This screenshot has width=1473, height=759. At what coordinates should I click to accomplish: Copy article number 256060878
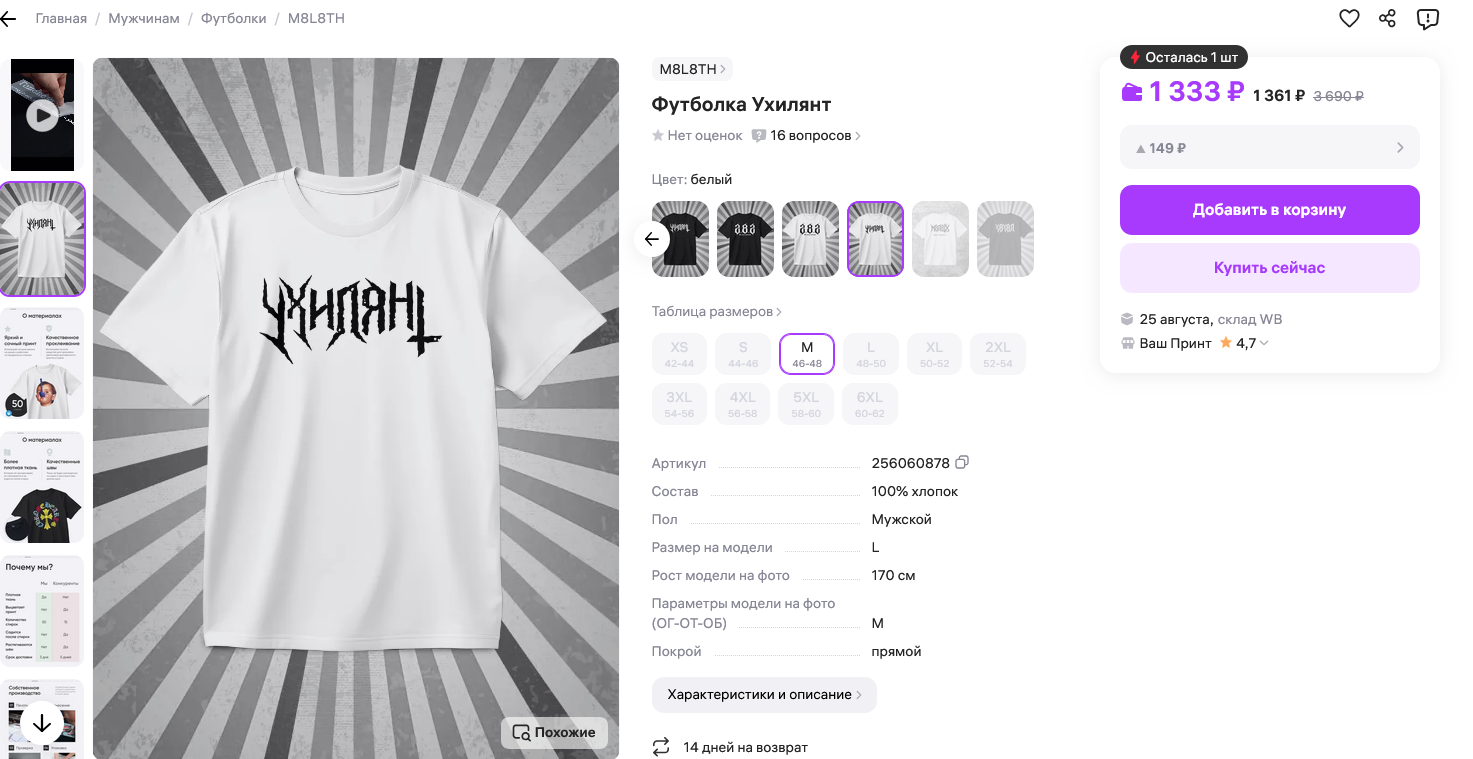pyautogui.click(x=962, y=462)
